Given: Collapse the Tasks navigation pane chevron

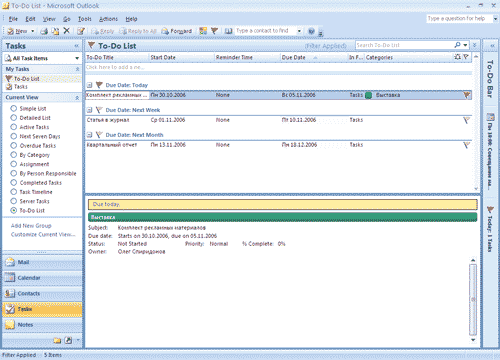Looking at the screenshot, I should coord(77,46).
